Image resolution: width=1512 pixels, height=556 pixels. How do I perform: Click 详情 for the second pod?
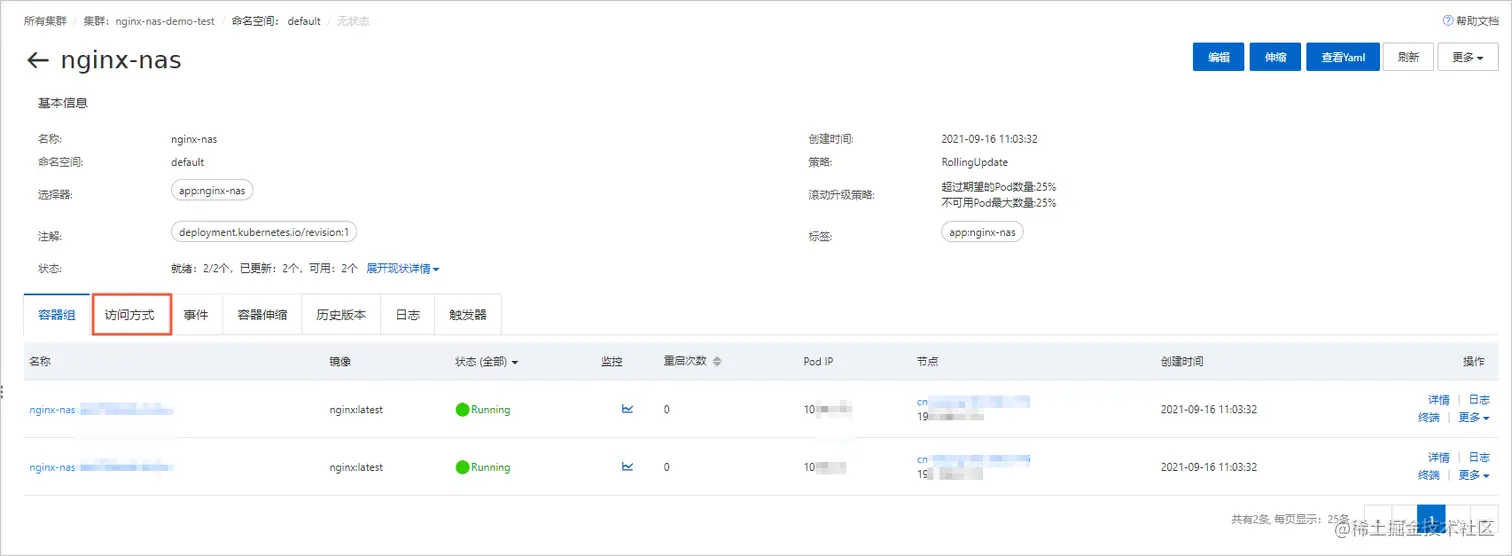1438,457
